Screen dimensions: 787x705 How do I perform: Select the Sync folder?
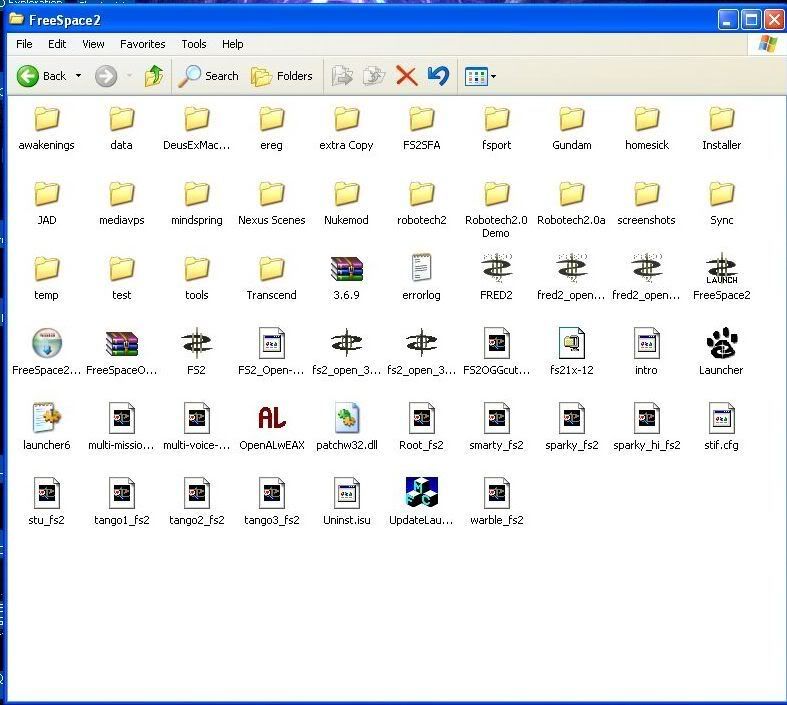click(721, 203)
